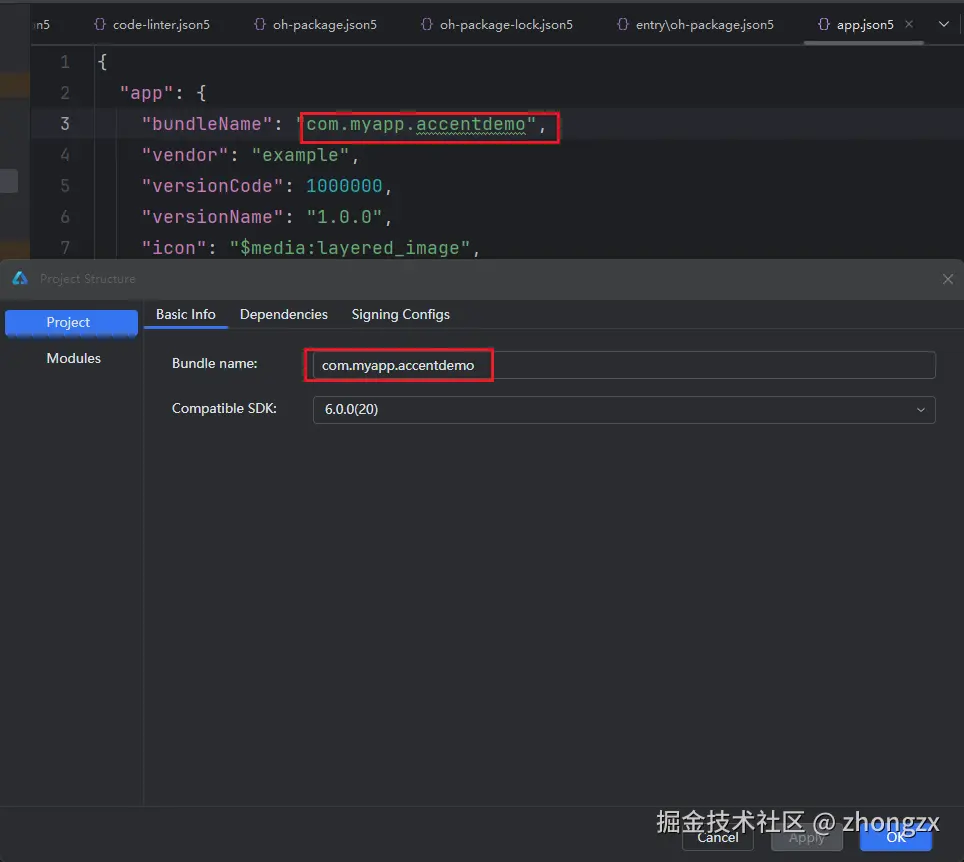Click the bundleName value com.myapp.accentdemo in editor
This screenshot has height=862, width=964.
click(416, 124)
